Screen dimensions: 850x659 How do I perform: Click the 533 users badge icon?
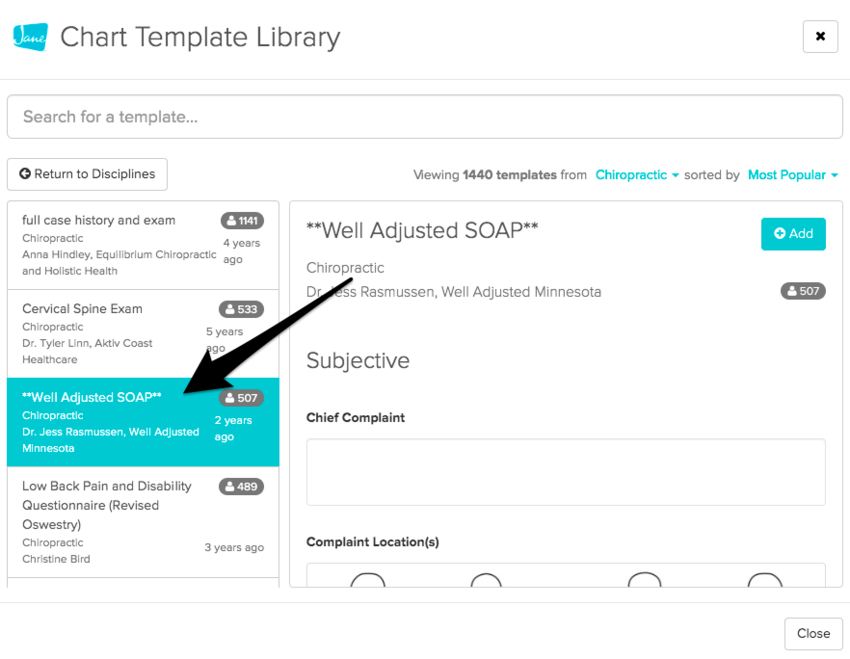[242, 309]
